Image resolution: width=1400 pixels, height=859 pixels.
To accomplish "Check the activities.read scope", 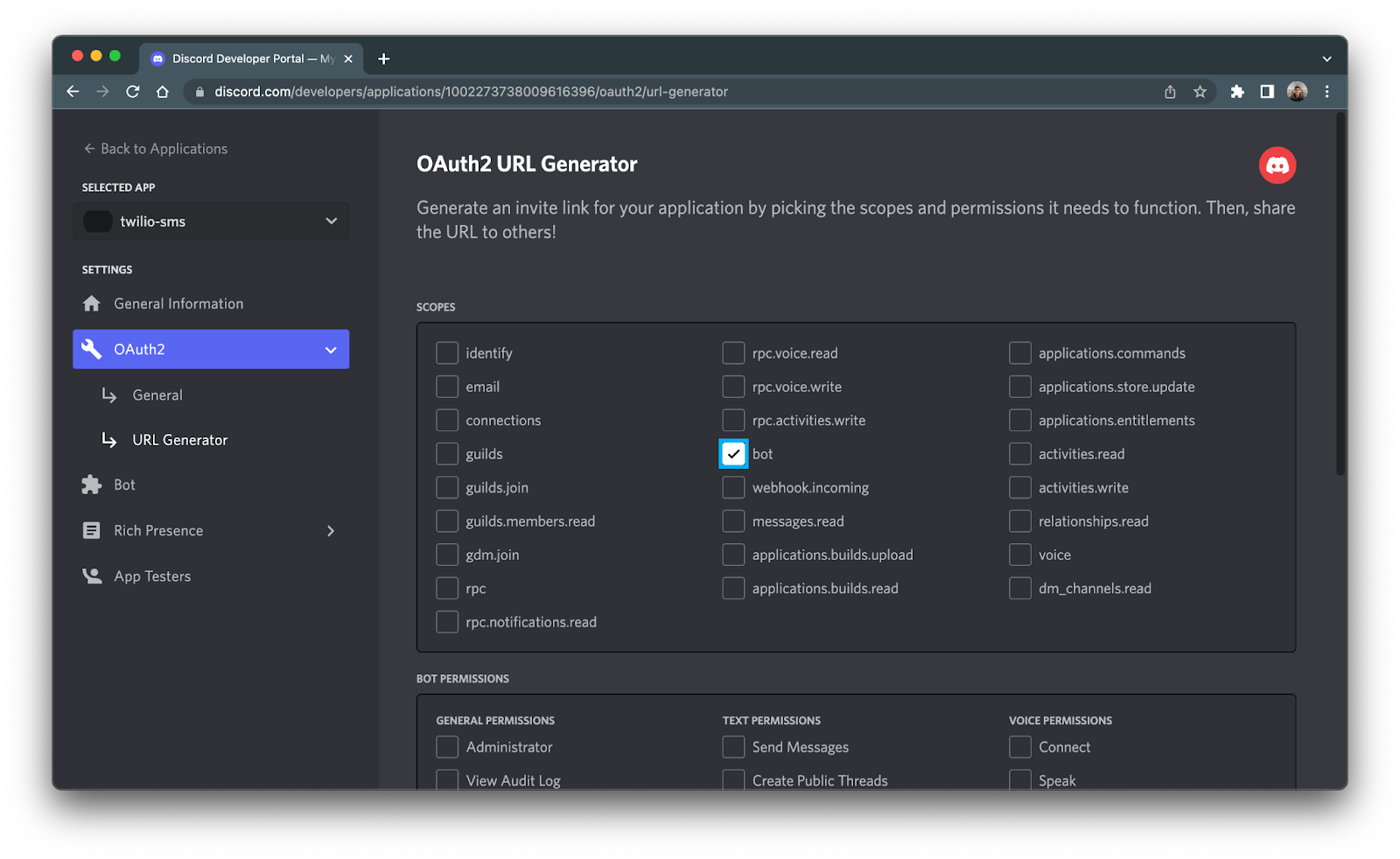I will (x=1020, y=454).
